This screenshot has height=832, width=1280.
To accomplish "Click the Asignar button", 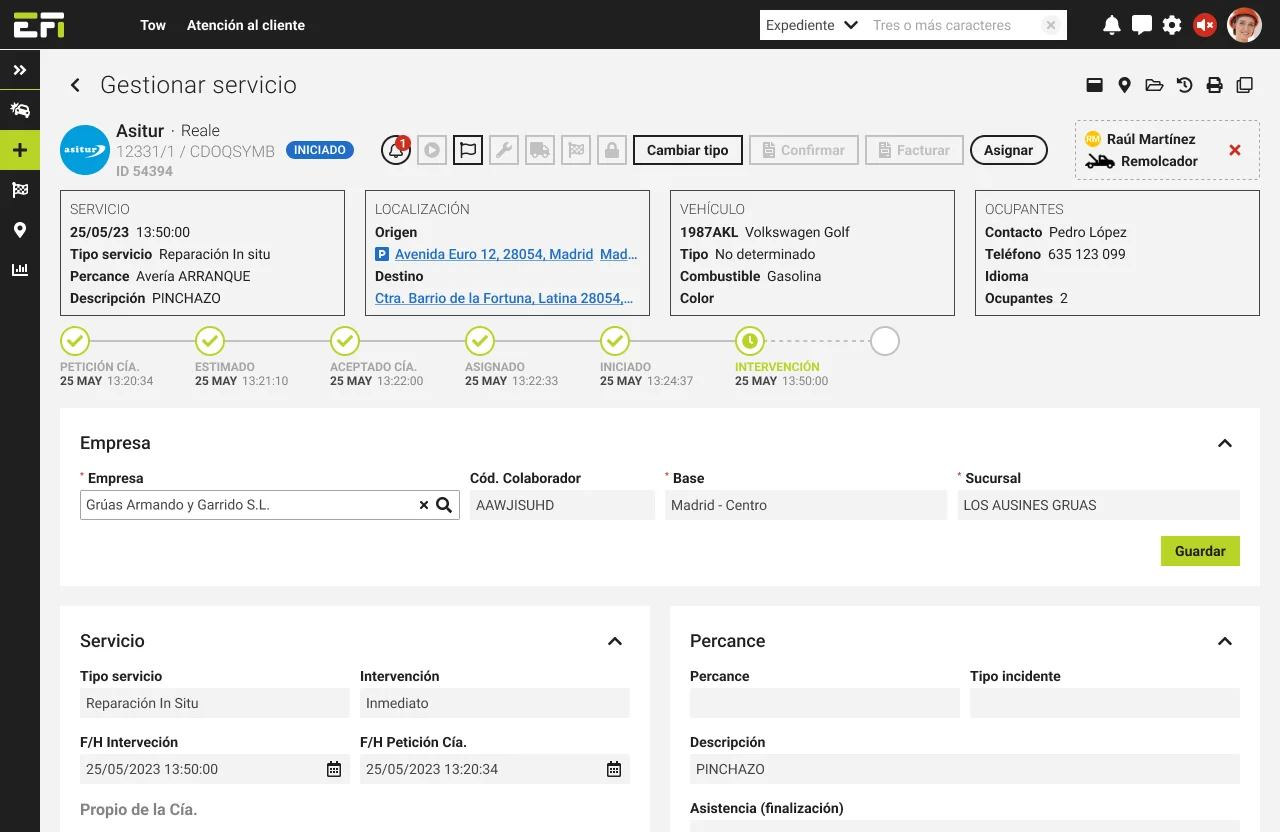I will click(x=1009, y=150).
